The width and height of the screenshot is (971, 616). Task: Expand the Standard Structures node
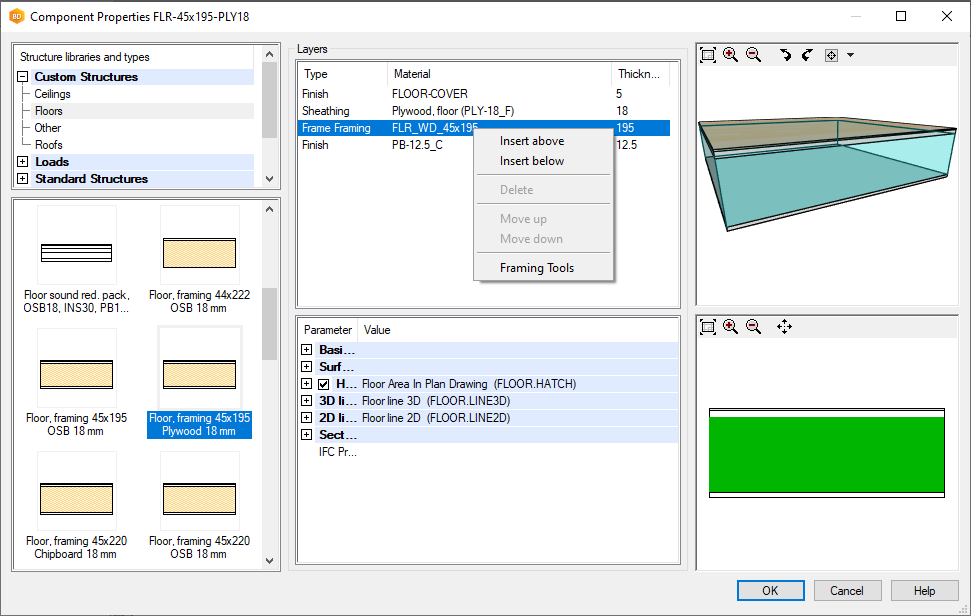coord(23,179)
